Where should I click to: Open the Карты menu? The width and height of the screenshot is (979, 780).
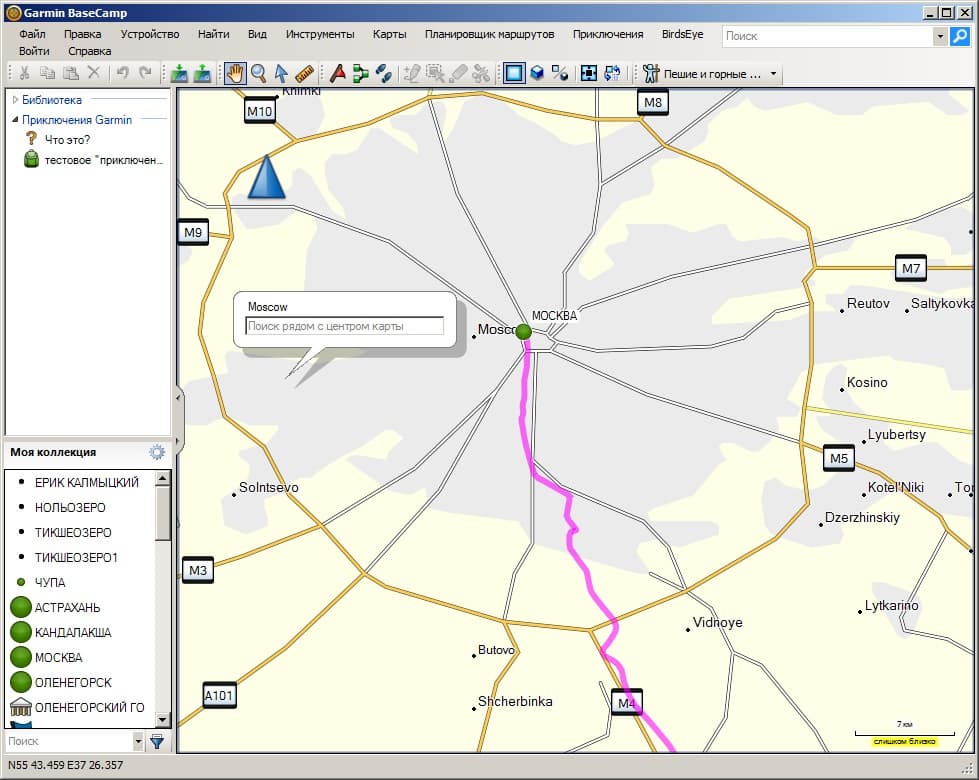point(390,34)
